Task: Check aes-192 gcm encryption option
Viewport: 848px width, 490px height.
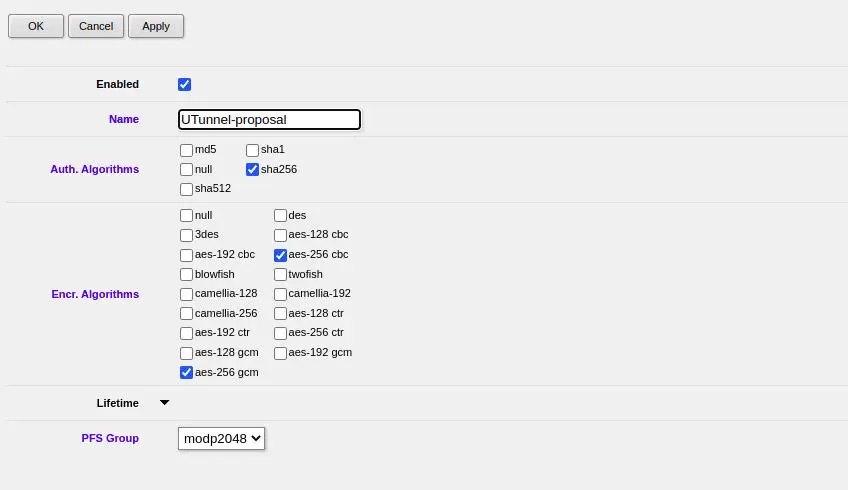Action: (280, 353)
